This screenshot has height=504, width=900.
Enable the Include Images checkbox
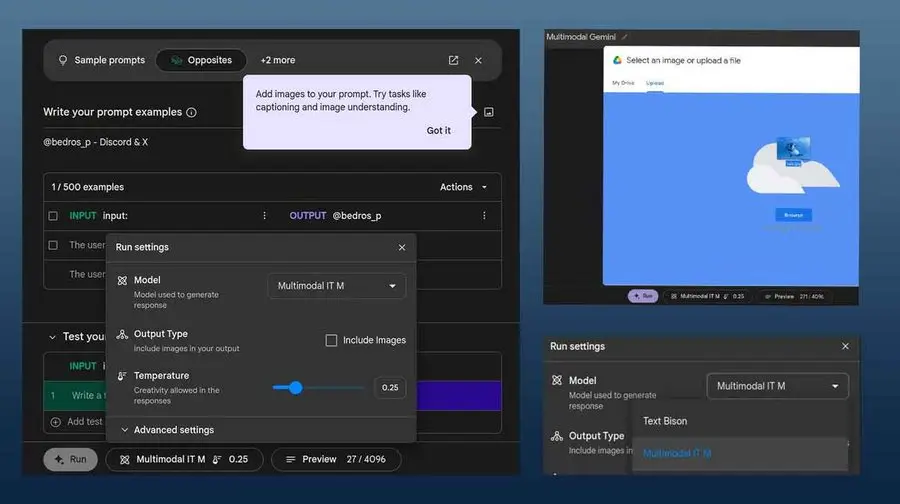pos(331,340)
